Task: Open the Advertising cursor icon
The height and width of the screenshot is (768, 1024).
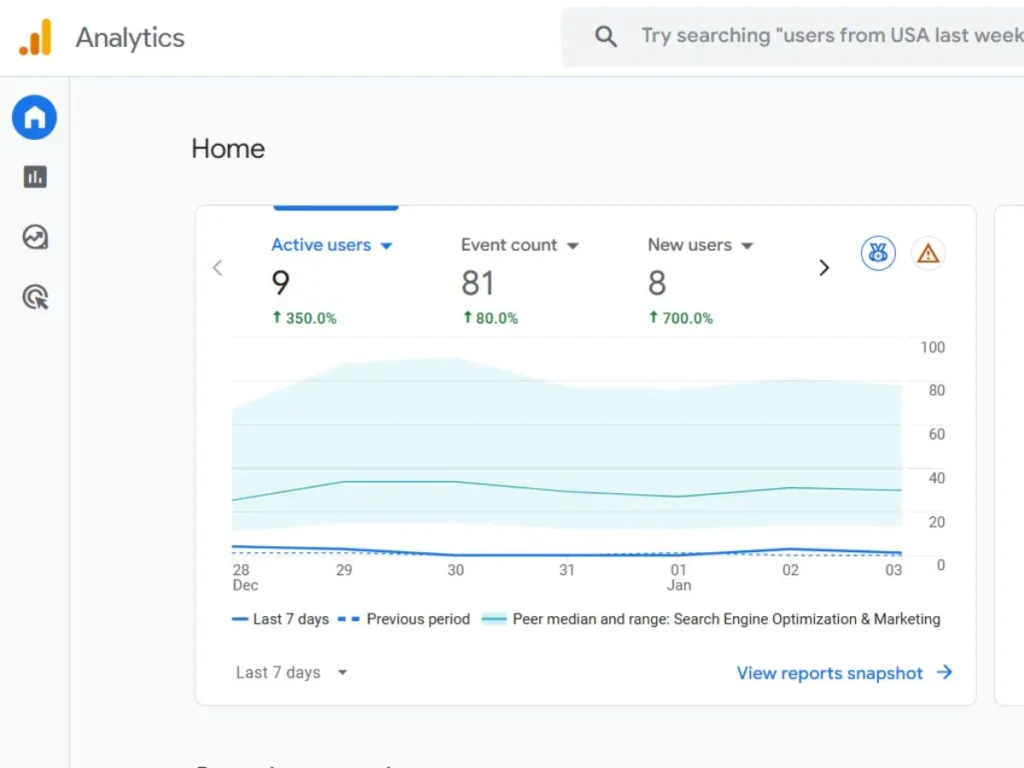Action: [35, 297]
